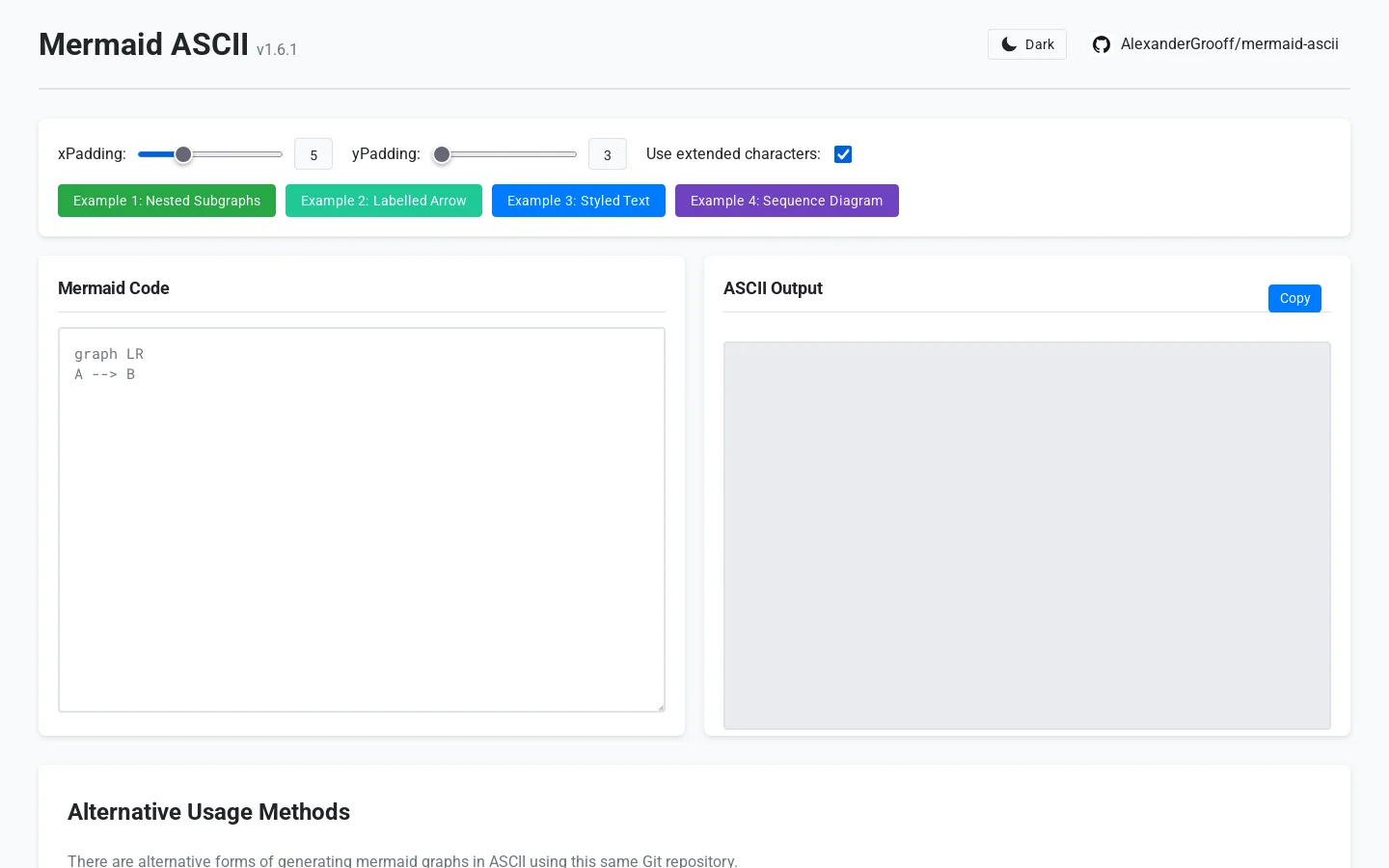This screenshot has width=1389, height=868.
Task: Click inside the Mermaid Code textarea
Action: 362,520
